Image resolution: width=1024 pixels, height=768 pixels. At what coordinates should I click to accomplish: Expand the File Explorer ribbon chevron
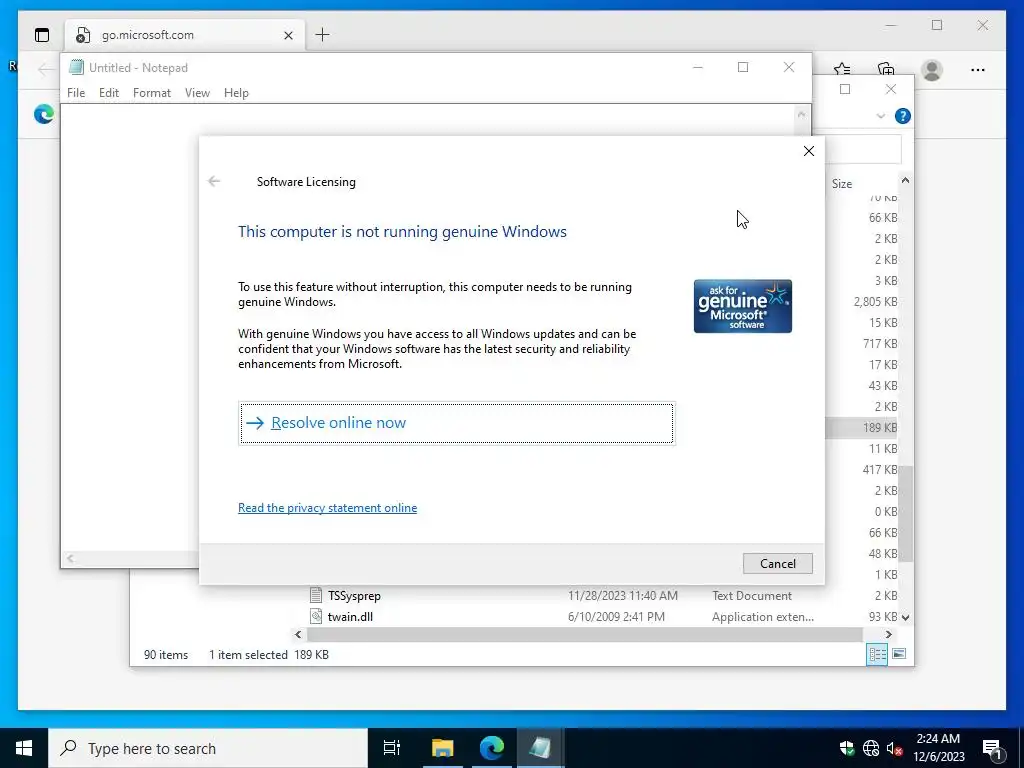point(880,116)
